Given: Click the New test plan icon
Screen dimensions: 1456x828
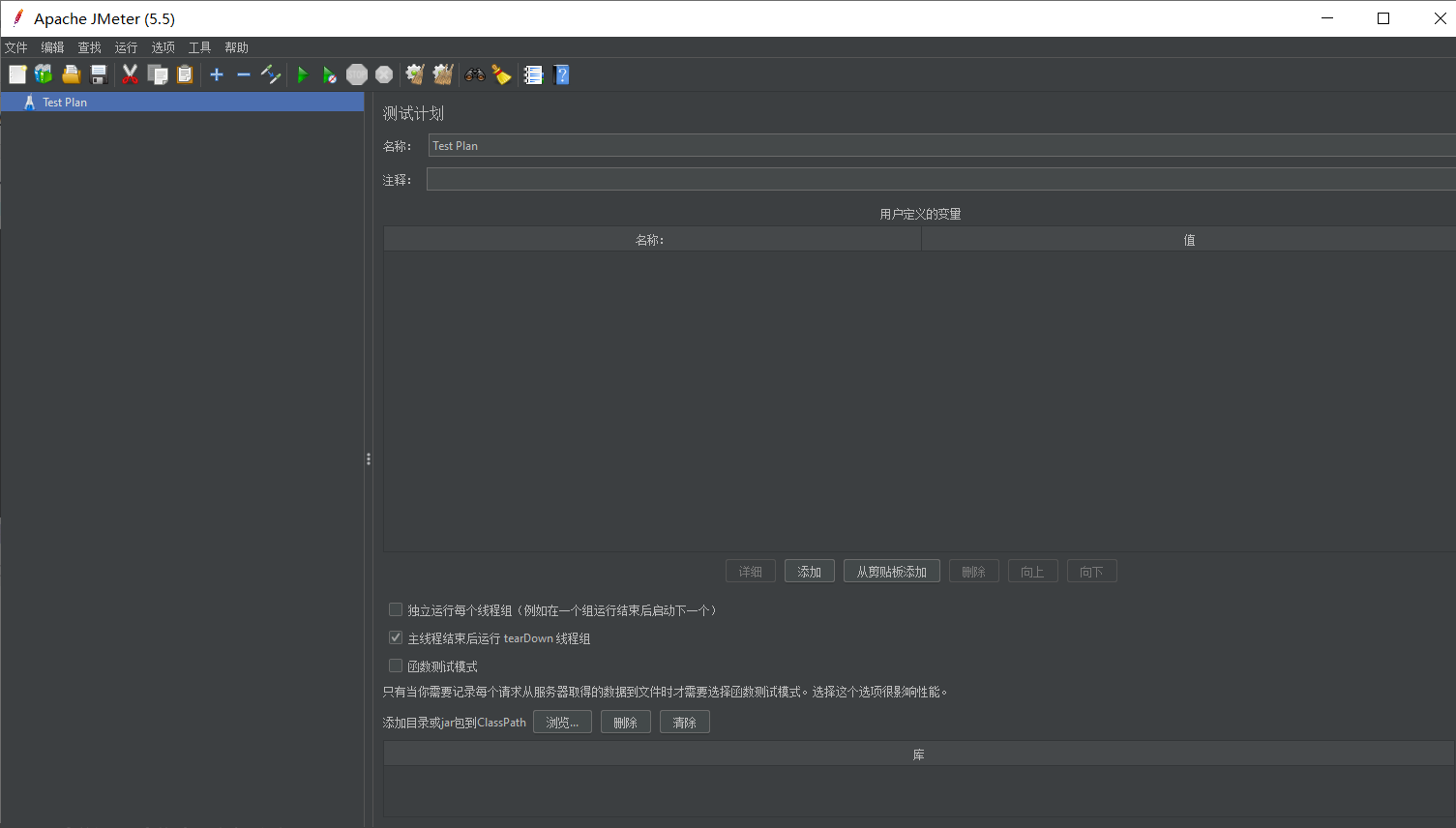Looking at the screenshot, I should (17, 74).
